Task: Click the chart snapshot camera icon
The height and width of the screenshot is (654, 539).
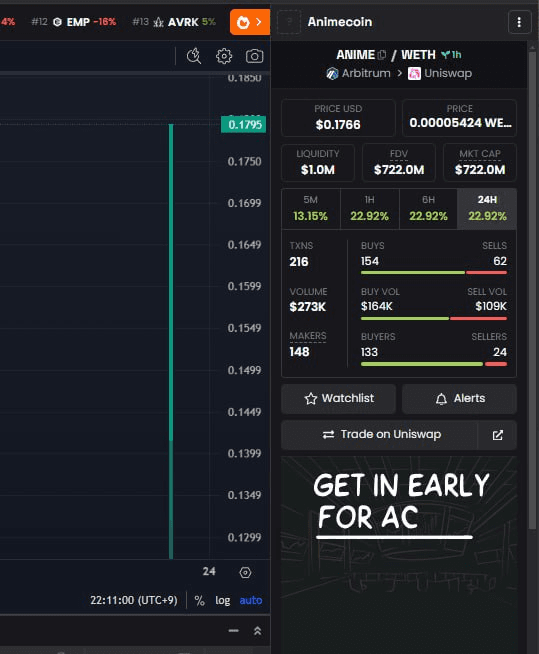Action: point(254,56)
